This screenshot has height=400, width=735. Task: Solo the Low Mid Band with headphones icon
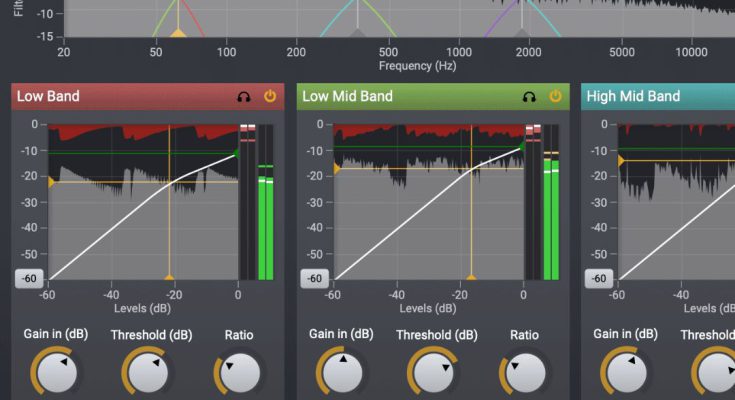pos(529,97)
